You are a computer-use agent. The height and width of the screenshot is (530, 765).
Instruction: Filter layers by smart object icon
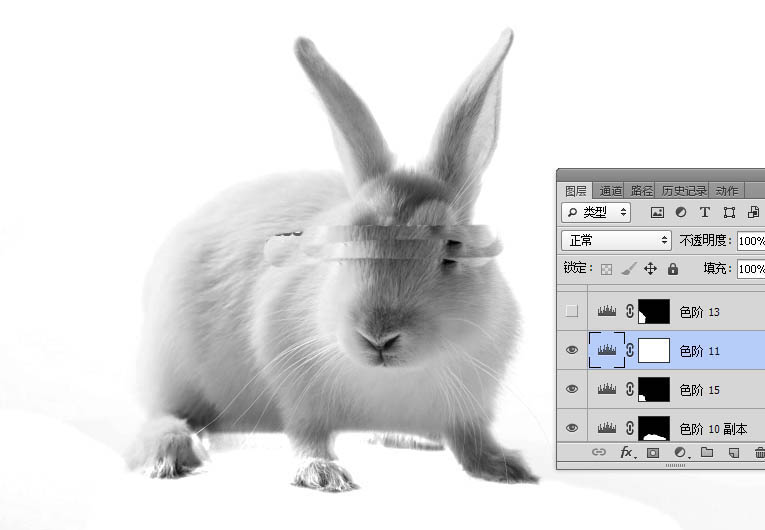tap(753, 212)
